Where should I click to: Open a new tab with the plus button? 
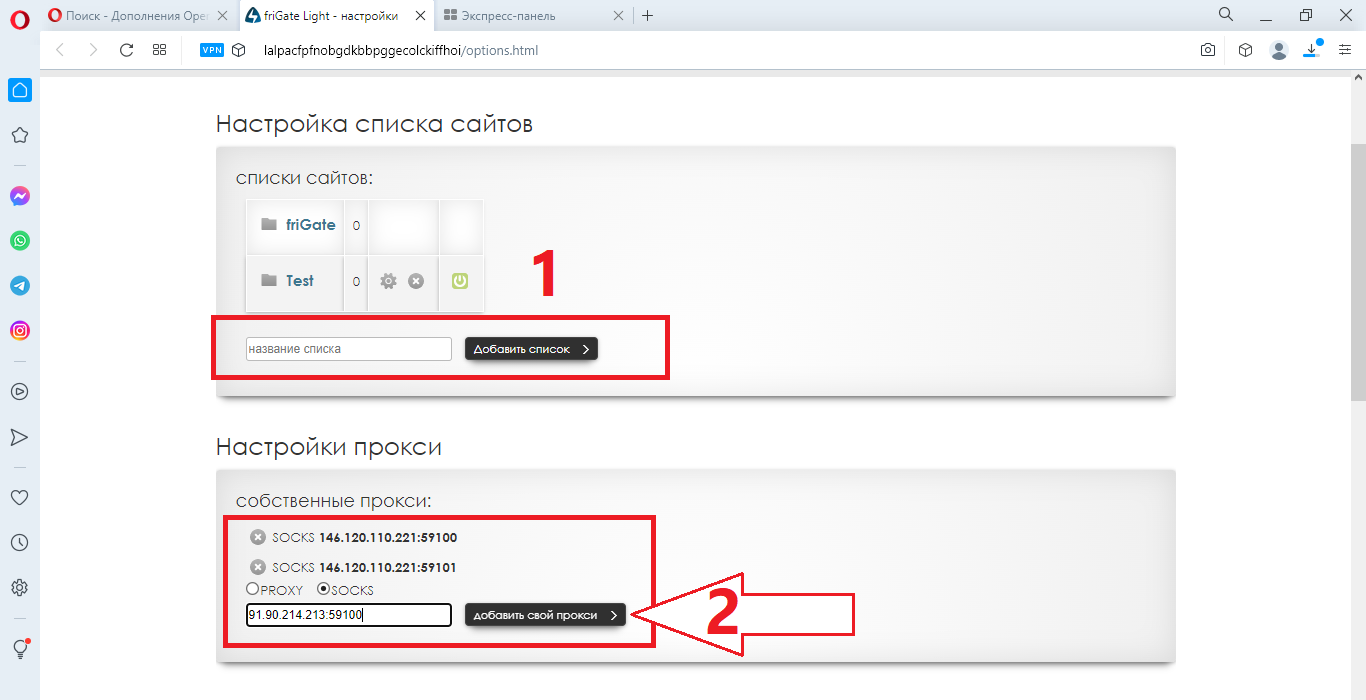coord(648,15)
